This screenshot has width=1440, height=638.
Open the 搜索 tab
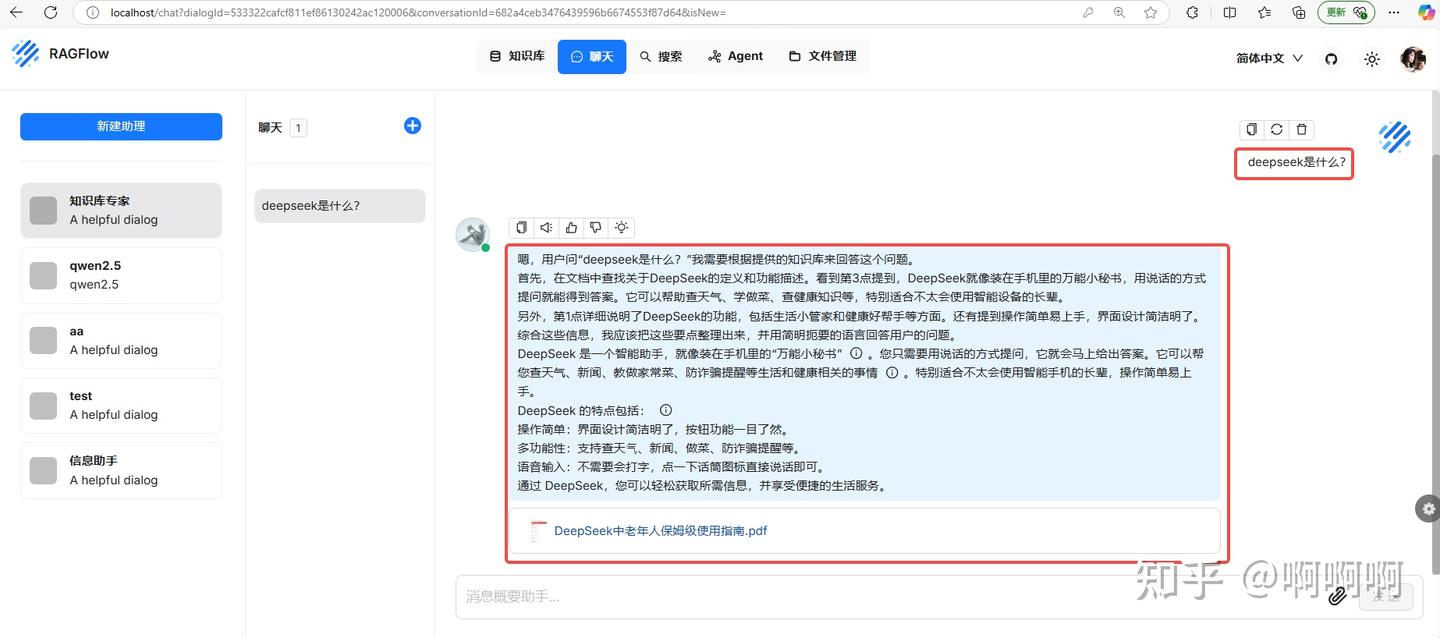661,56
